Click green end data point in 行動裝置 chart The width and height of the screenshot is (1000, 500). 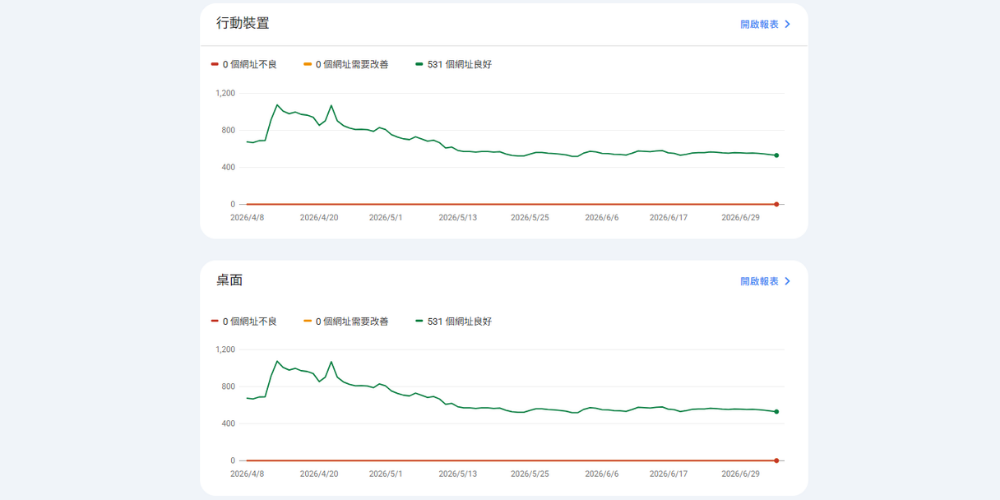[776, 155]
